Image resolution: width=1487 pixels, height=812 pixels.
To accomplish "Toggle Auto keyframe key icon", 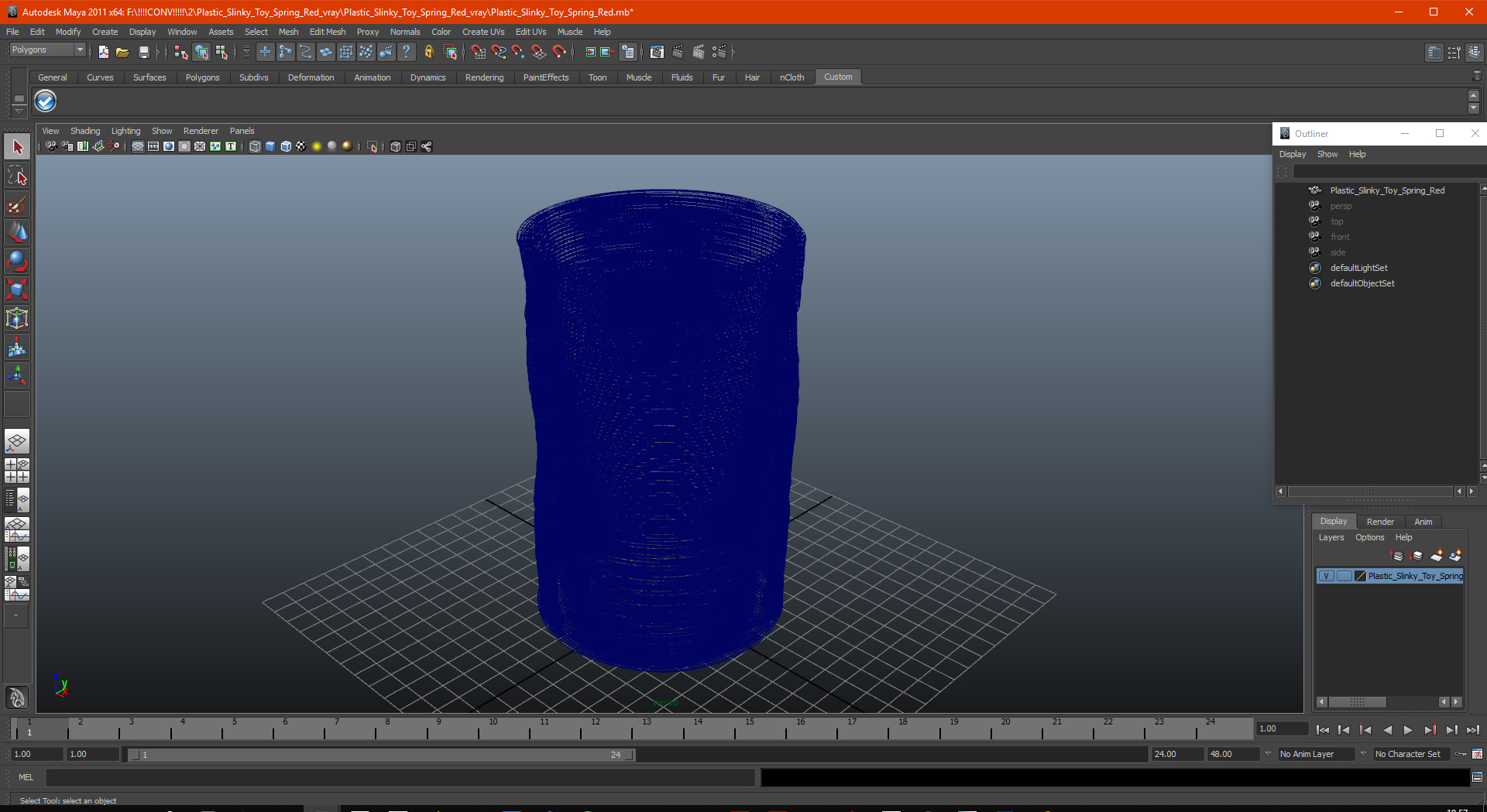I will (x=1461, y=754).
